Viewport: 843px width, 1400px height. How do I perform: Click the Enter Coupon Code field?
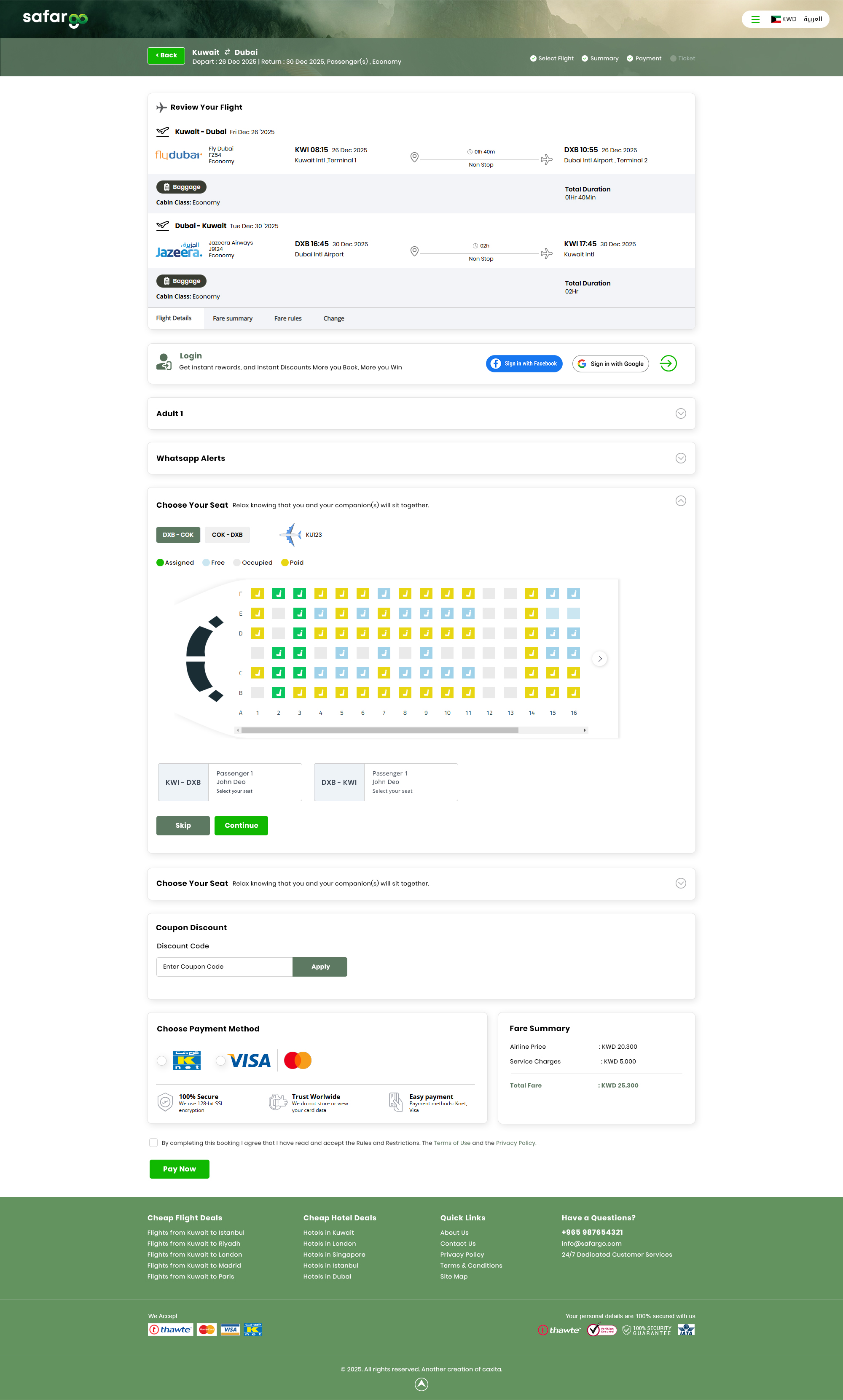pyautogui.click(x=224, y=967)
